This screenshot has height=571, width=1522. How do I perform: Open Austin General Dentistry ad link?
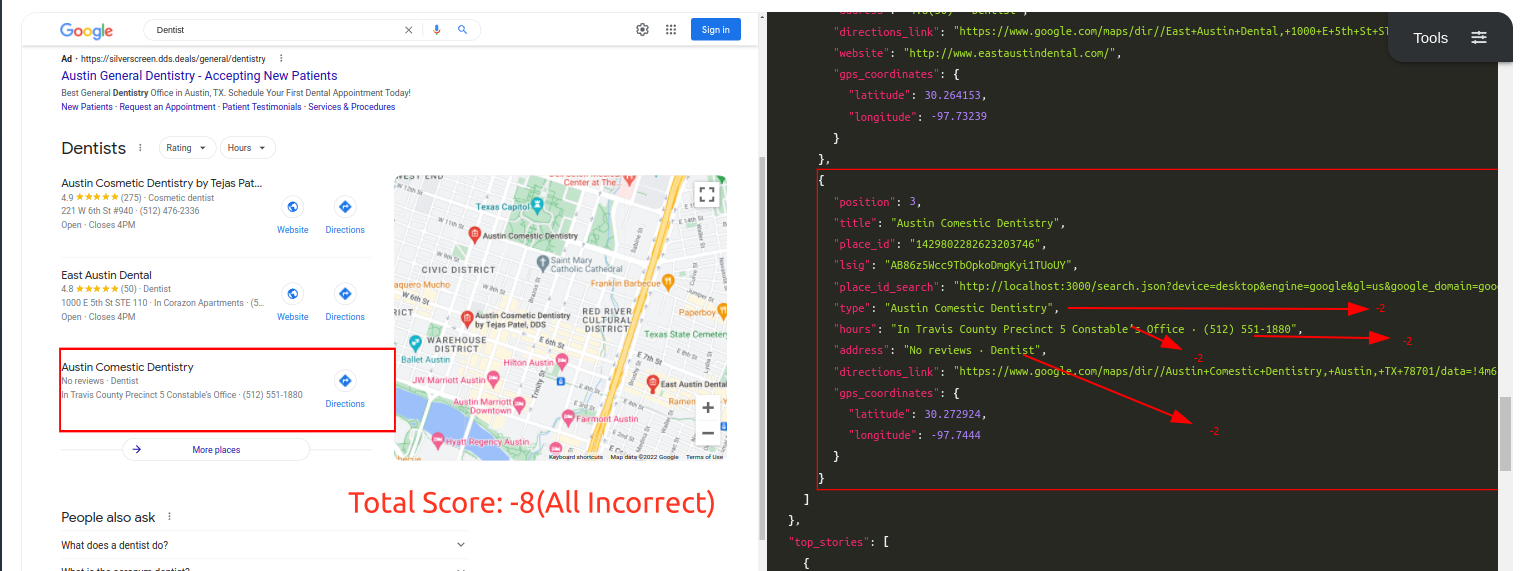click(x=199, y=76)
